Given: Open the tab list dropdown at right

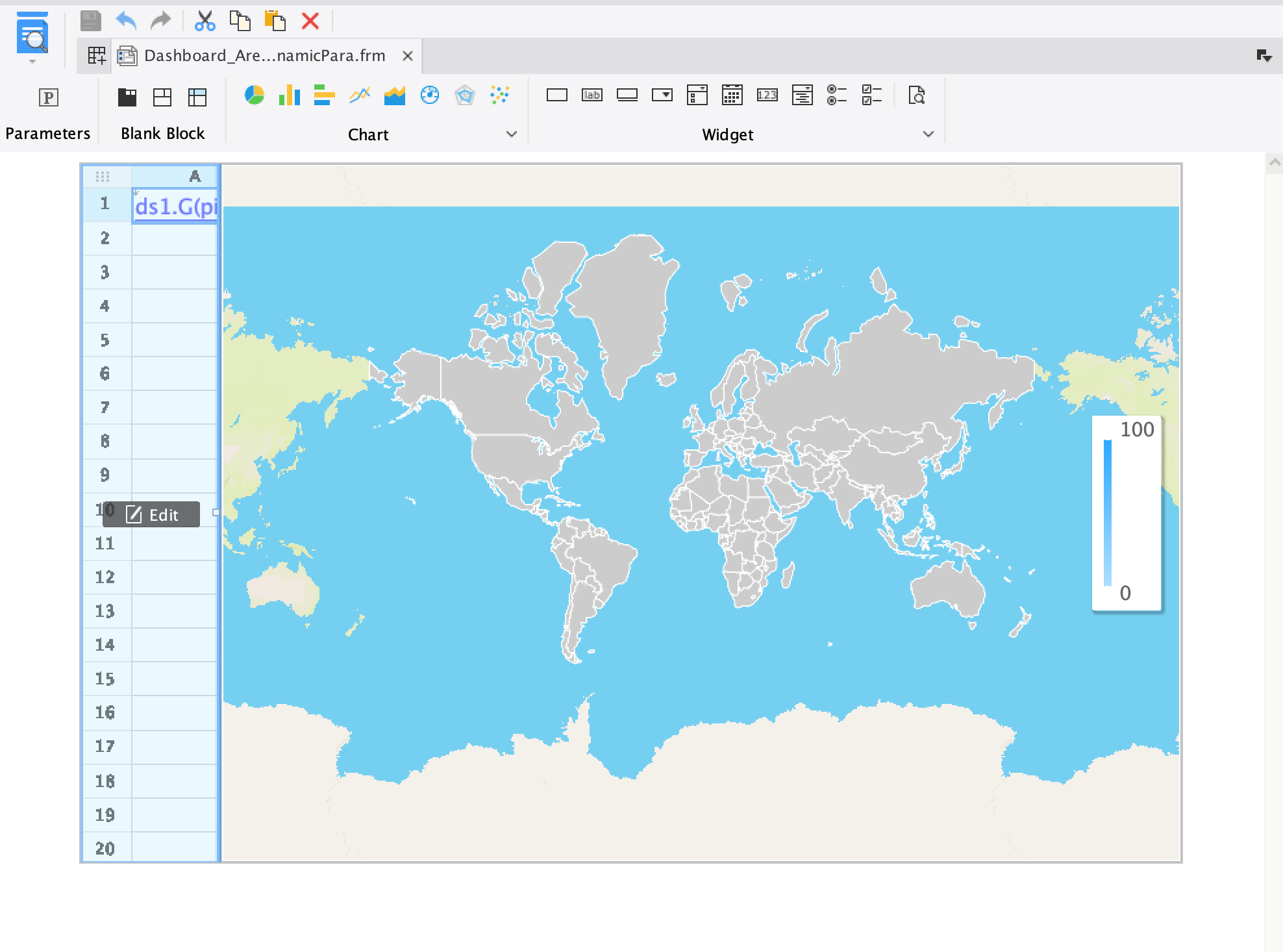Looking at the screenshot, I should tap(1264, 56).
